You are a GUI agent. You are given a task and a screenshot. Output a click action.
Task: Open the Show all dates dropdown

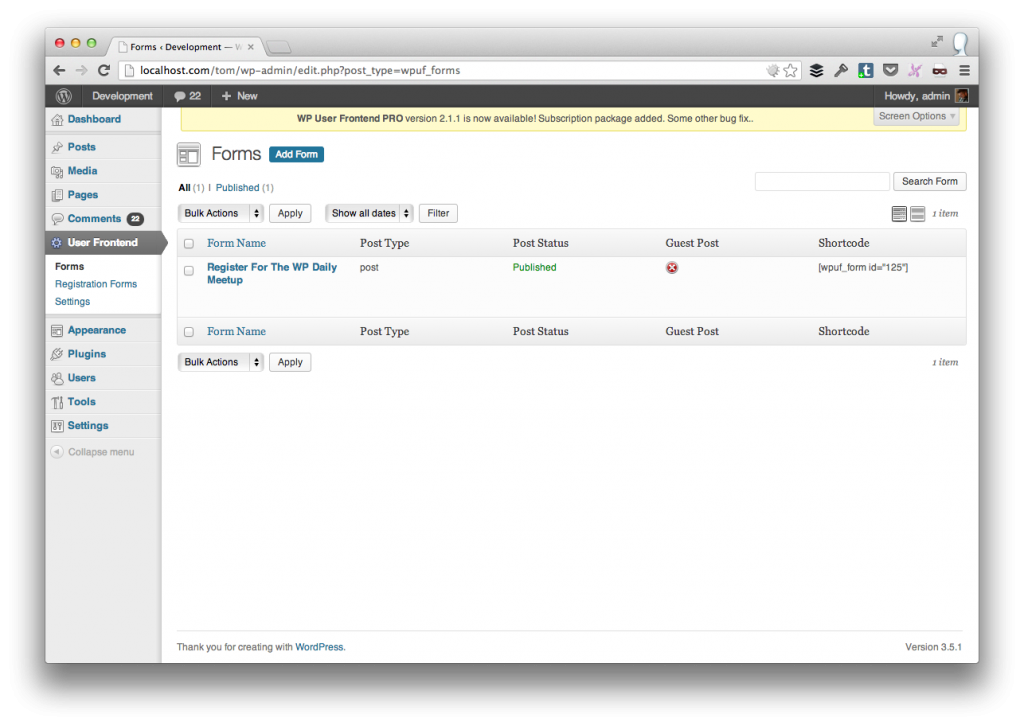369,213
